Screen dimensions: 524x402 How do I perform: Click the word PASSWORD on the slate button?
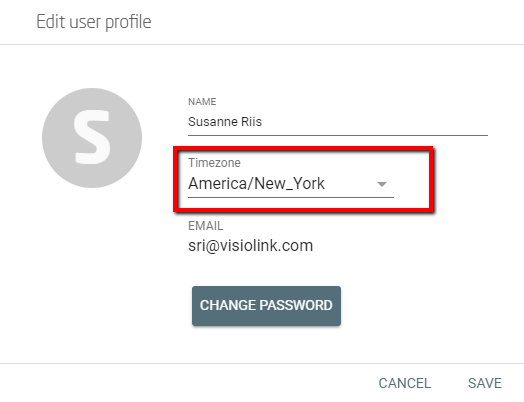point(296,305)
